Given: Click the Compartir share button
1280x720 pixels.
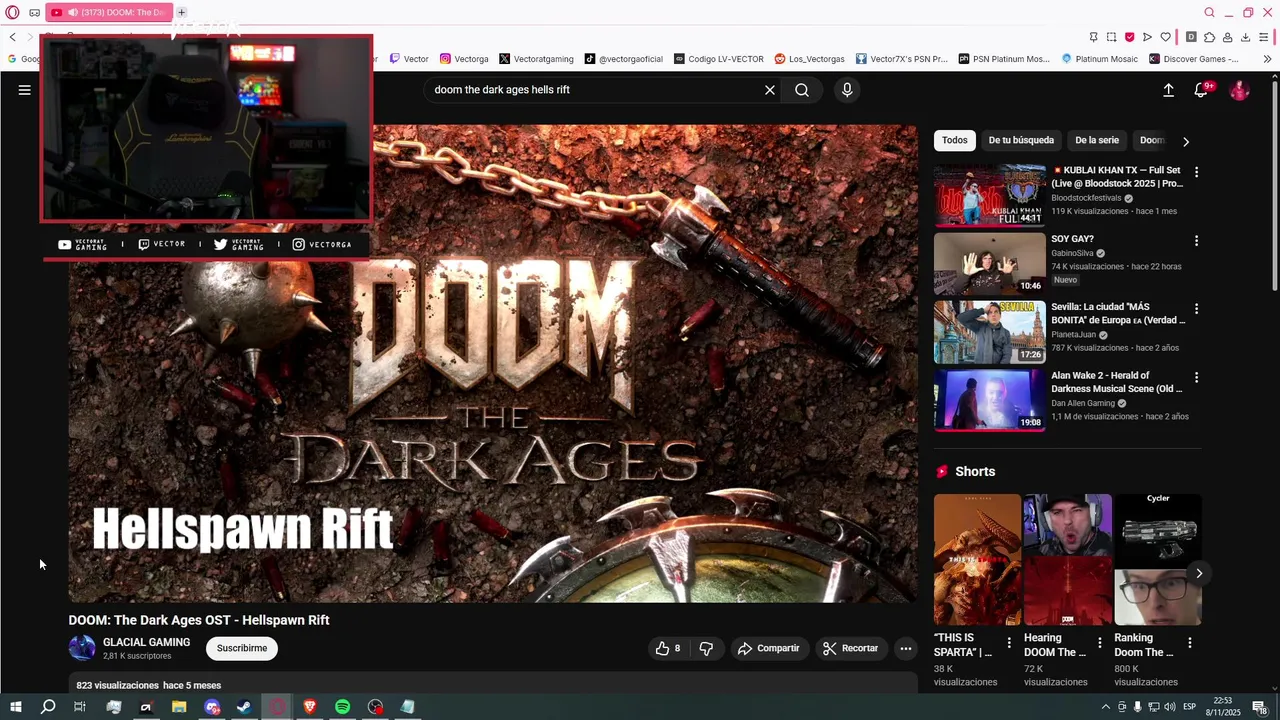Looking at the screenshot, I should coord(768,648).
